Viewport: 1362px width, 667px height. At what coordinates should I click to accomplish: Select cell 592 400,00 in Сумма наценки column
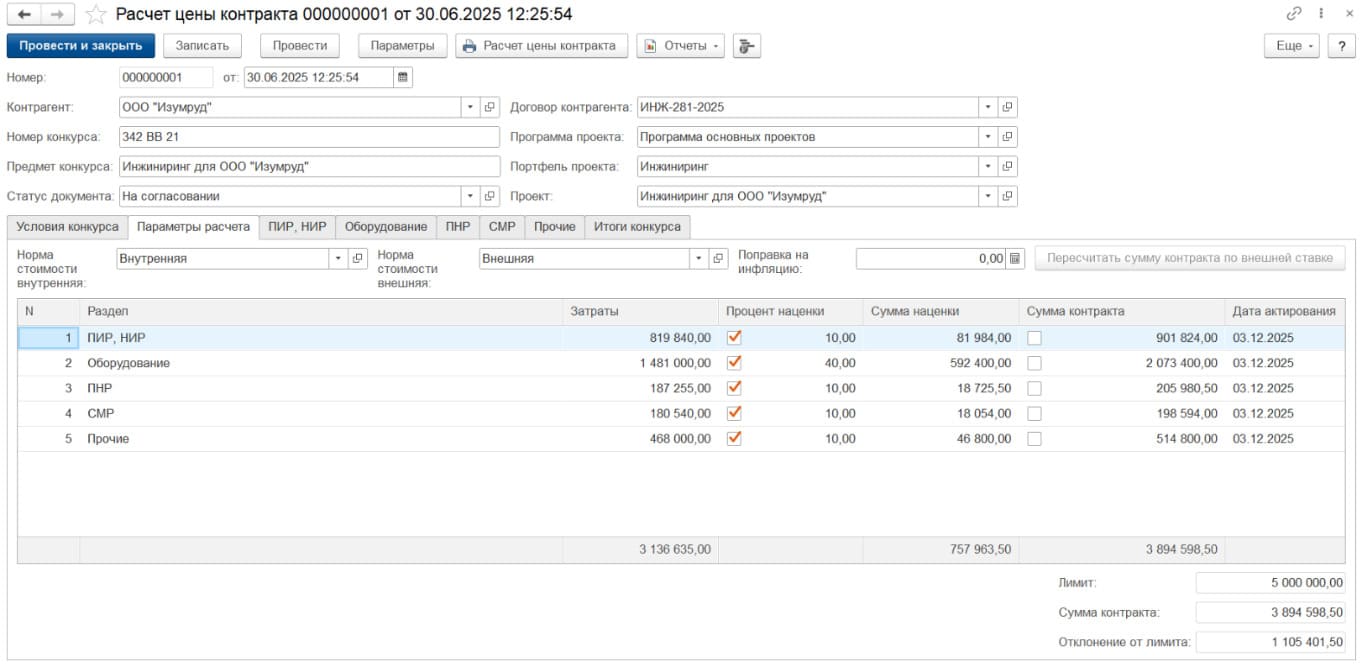[941, 363]
